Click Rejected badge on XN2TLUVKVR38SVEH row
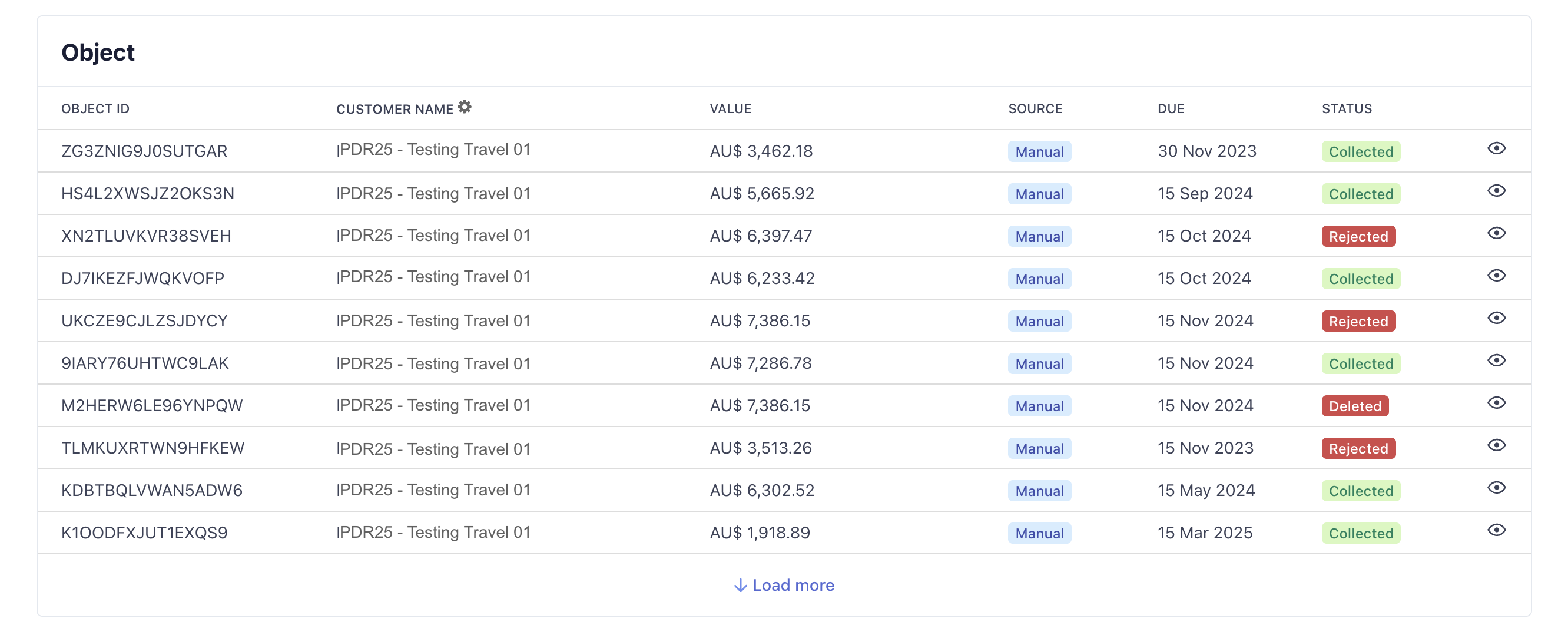This screenshot has width=1568, height=635. click(1358, 236)
